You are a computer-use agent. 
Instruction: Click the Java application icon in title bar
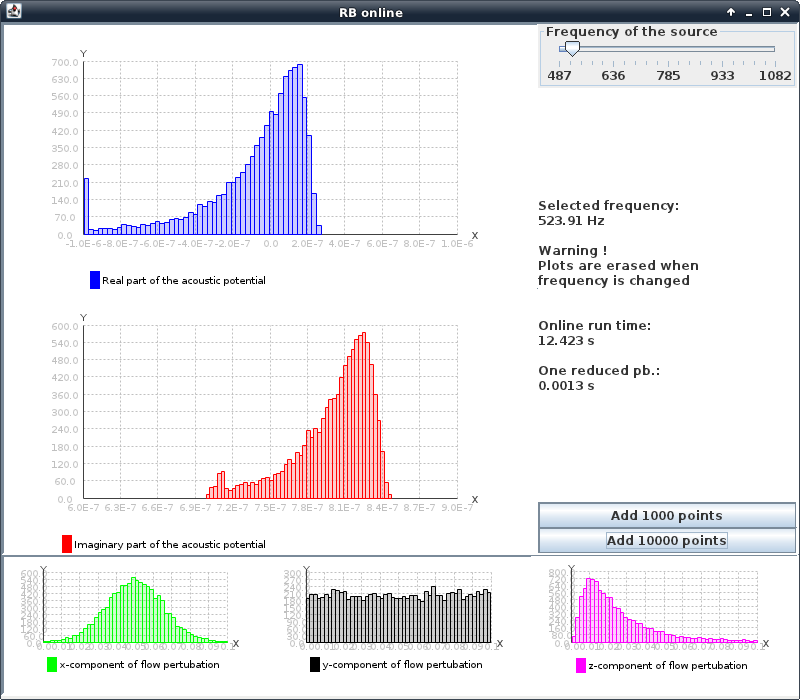pyautogui.click(x=12, y=12)
